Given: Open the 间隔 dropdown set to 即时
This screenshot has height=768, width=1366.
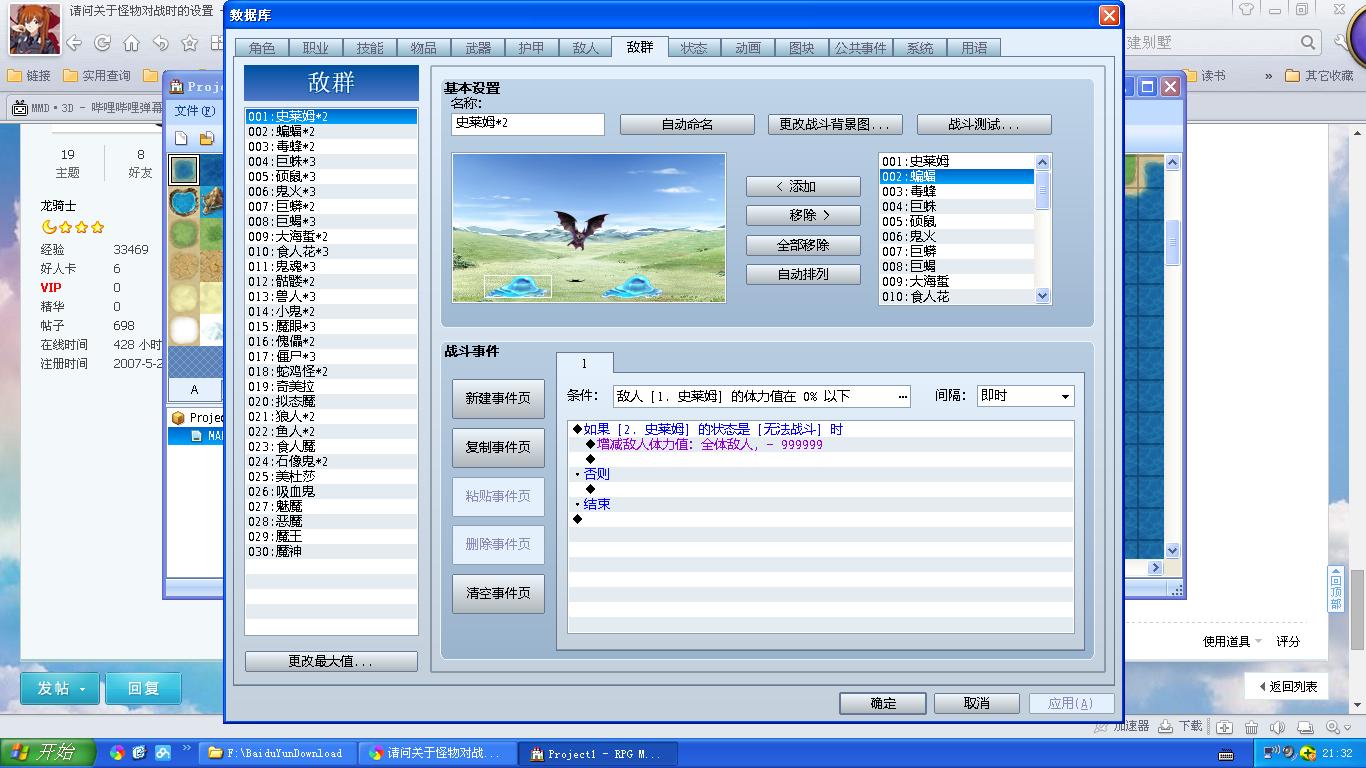Looking at the screenshot, I should (x=1025, y=396).
